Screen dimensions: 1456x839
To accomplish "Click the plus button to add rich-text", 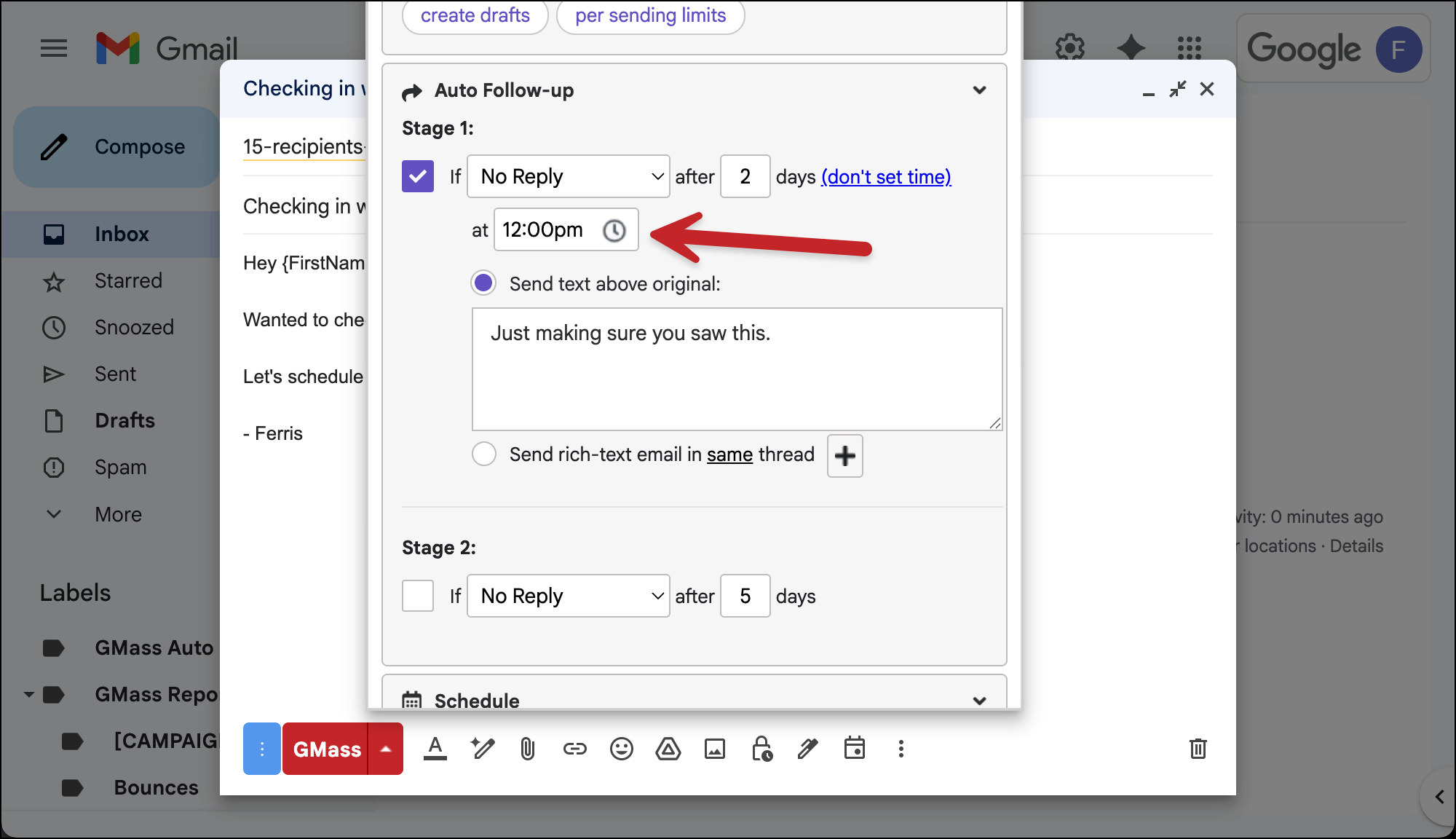I will point(844,456).
